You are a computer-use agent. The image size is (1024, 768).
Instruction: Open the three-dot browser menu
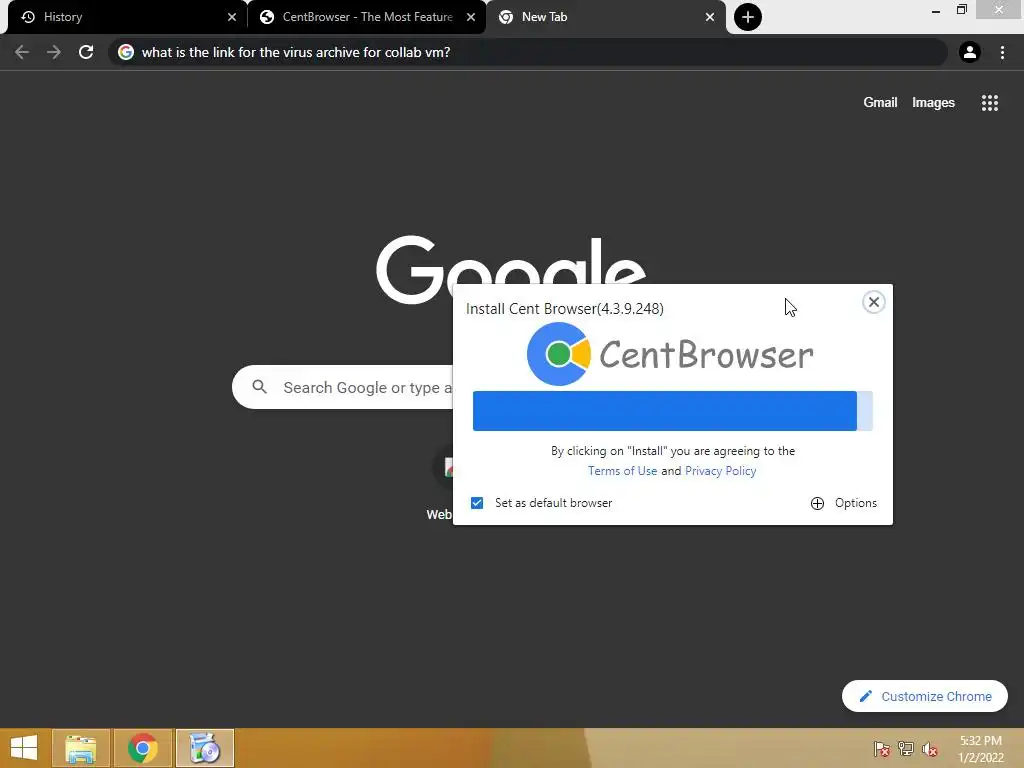(1002, 52)
